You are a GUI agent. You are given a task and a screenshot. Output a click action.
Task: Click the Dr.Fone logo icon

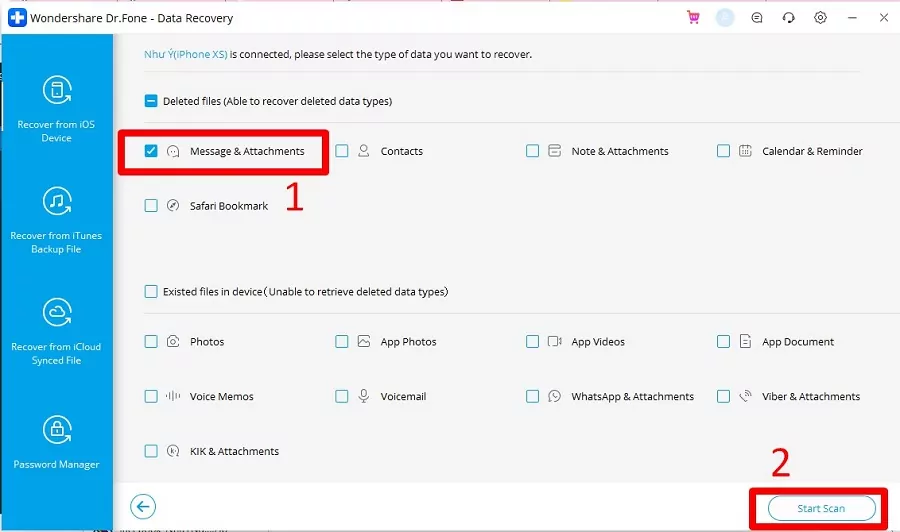[x=17, y=18]
